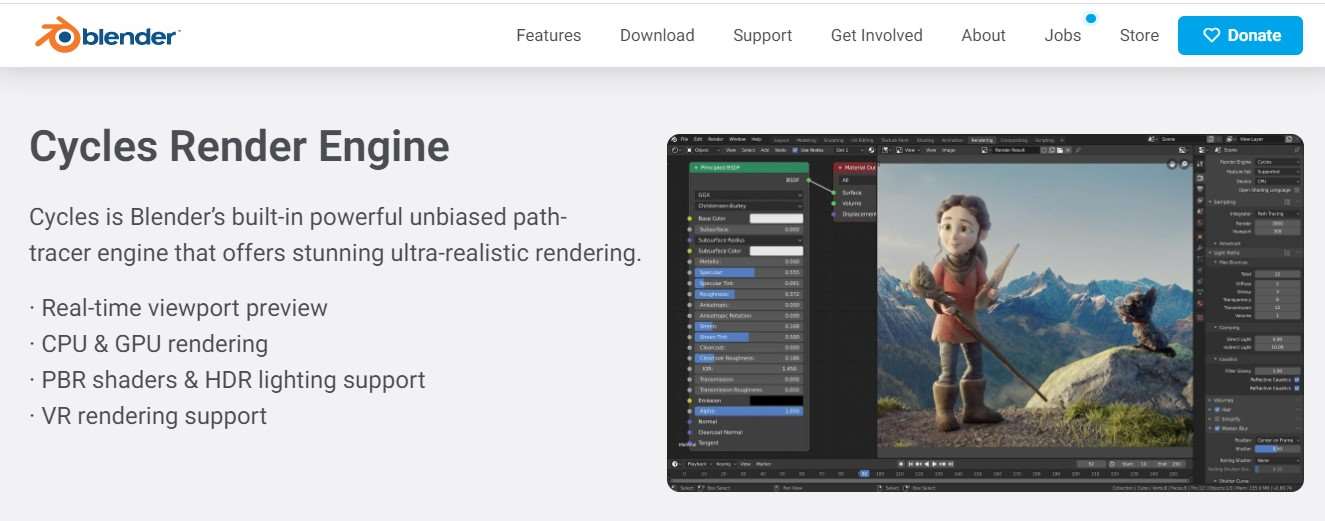Open the Integrator Path Tracing dropdown
Viewport: 1325px width, 521px height.
1277,215
